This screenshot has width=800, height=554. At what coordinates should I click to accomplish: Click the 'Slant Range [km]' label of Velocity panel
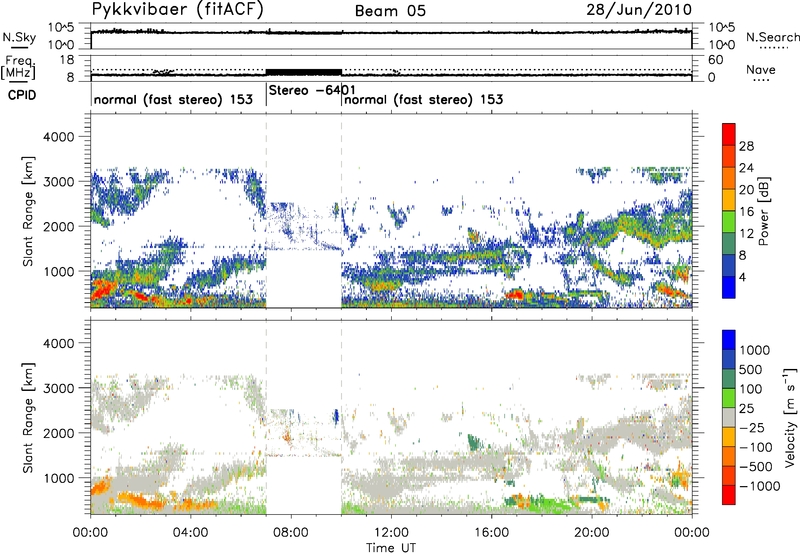tap(28, 418)
